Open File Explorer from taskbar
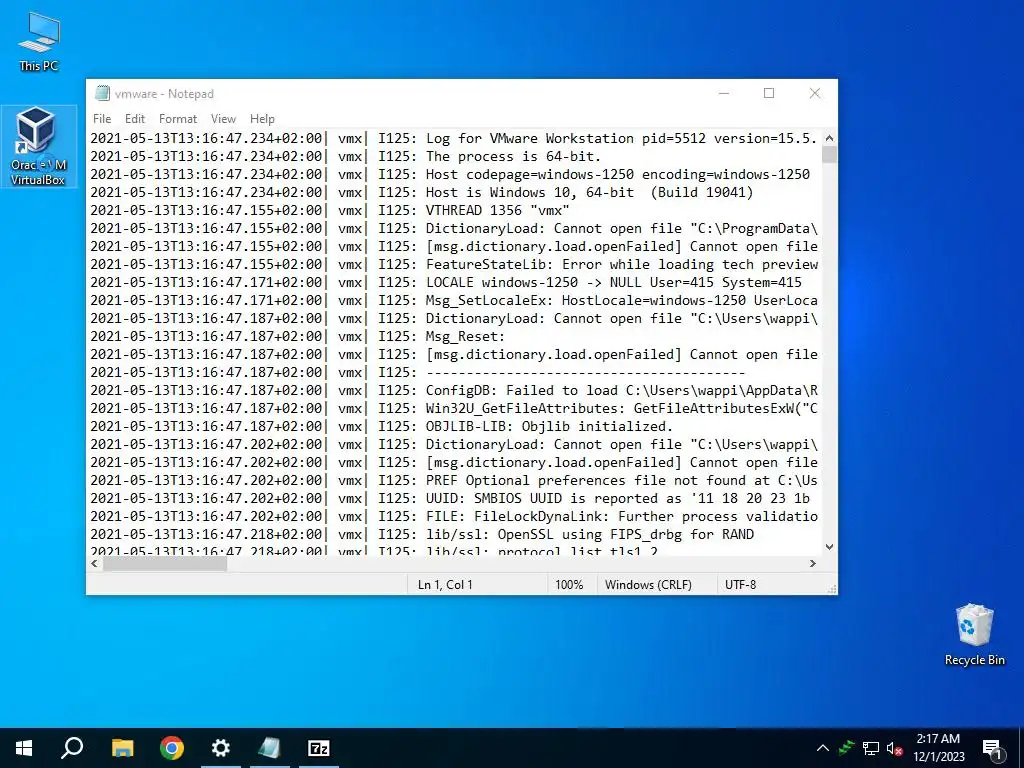Screen dimensions: 1024x768 point(122,748)
